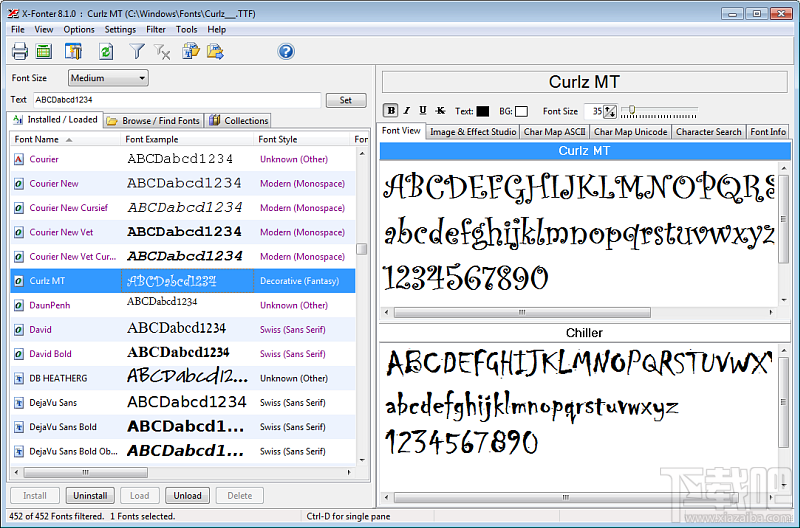The image size is (800, 528).
Task: Click the David Bold font icon
Action: 19,354
